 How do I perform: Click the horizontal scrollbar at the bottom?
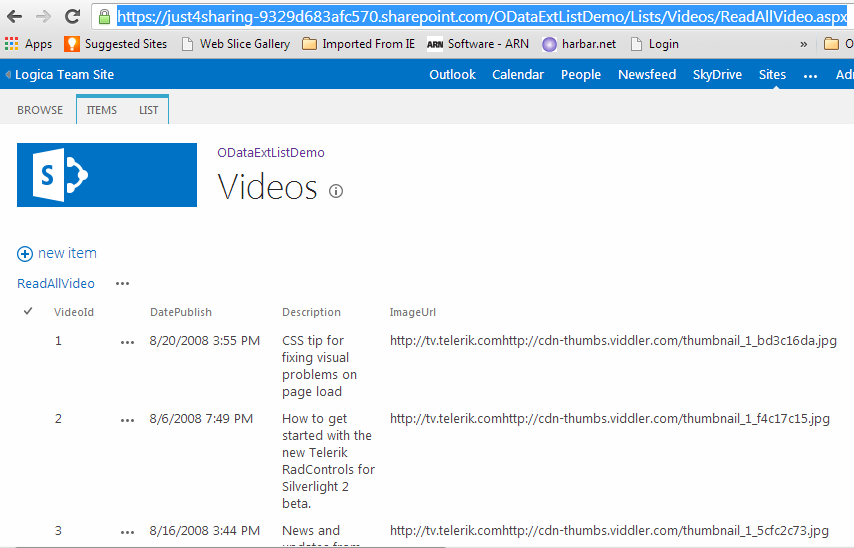231,545
